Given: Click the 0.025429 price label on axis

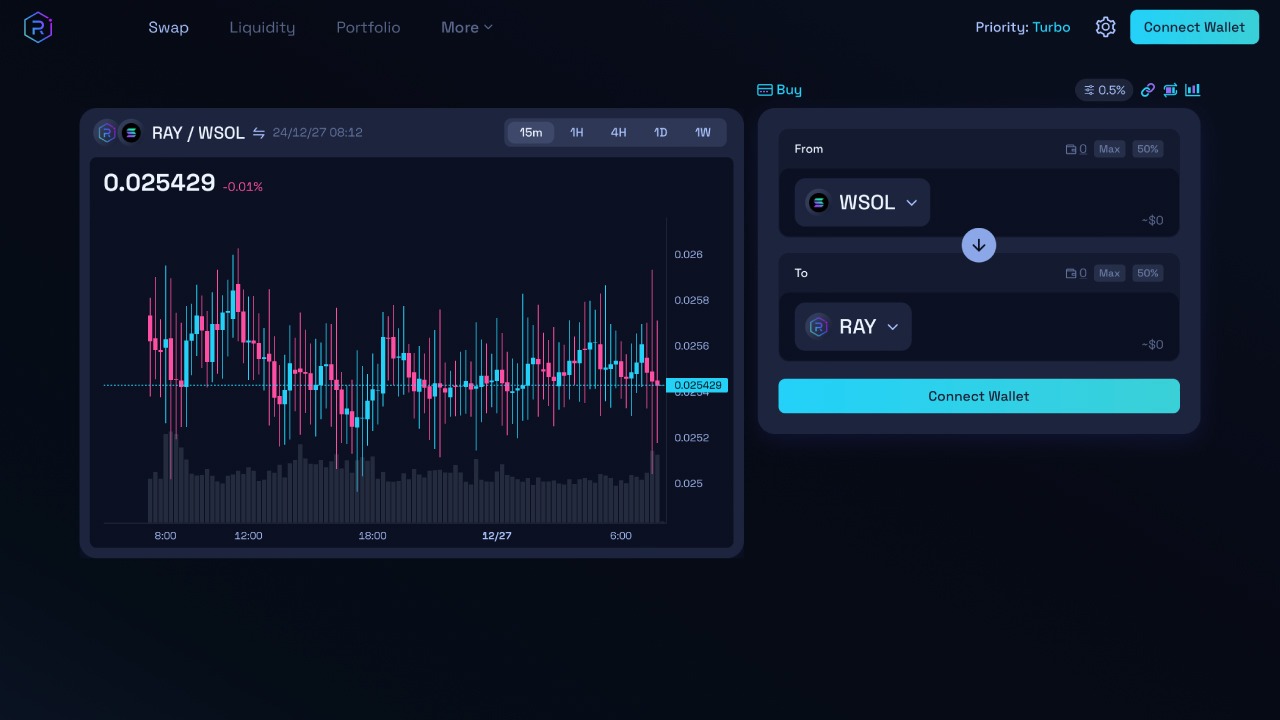Looking at the screenshot, I should pos(697,385).
